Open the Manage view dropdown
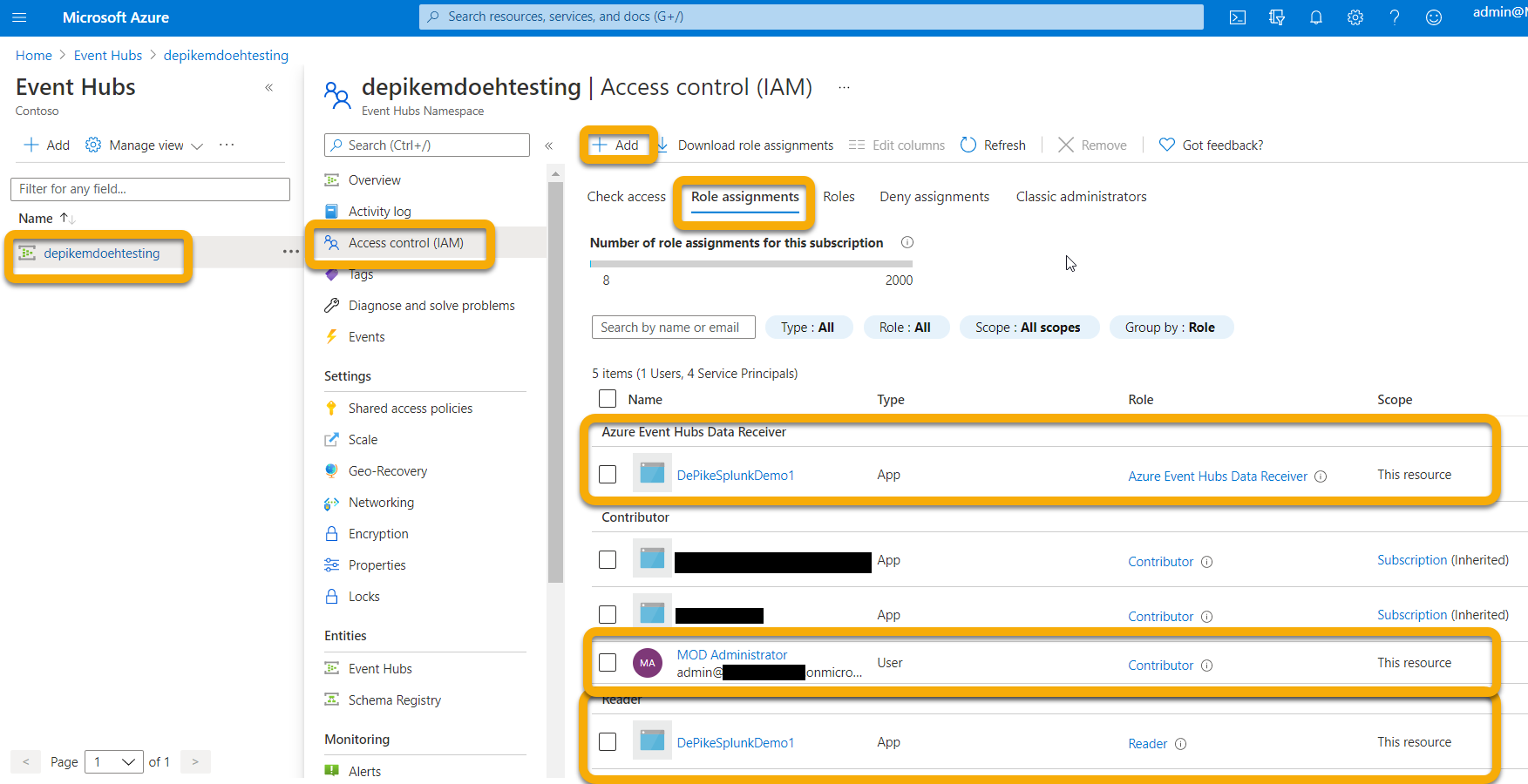1528x784 pixels. pyautogui.click(x=145, y=145)
